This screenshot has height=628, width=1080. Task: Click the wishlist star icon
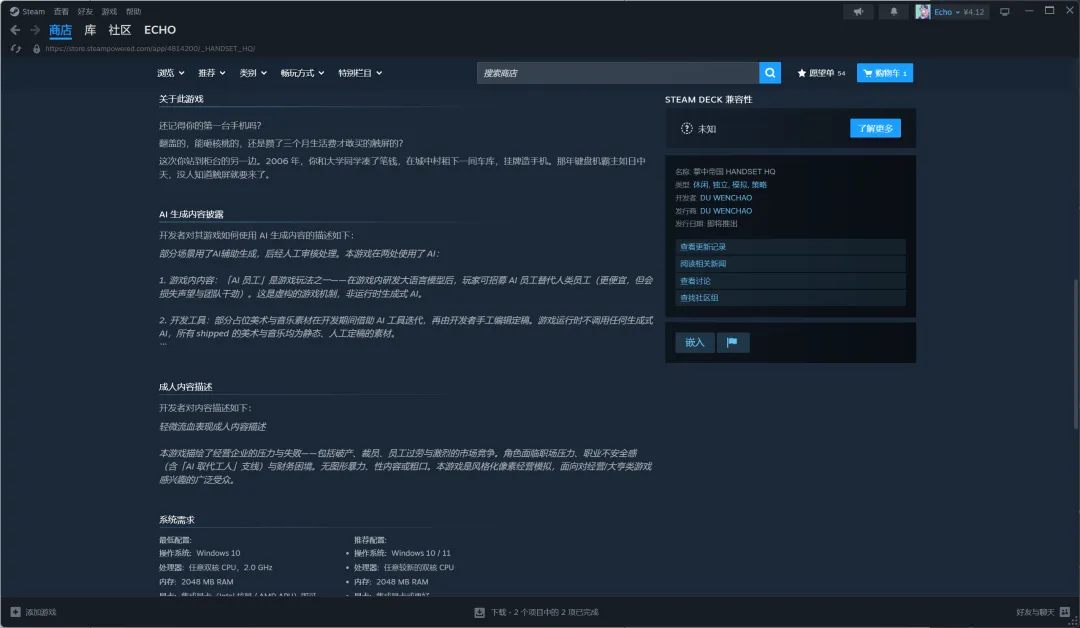(x=802, y=73)
